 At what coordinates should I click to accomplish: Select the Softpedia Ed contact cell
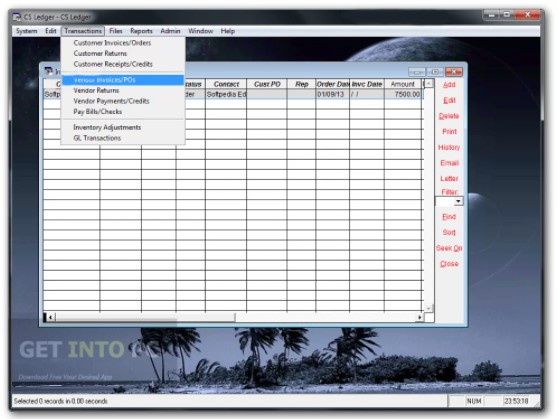[226, 94]
